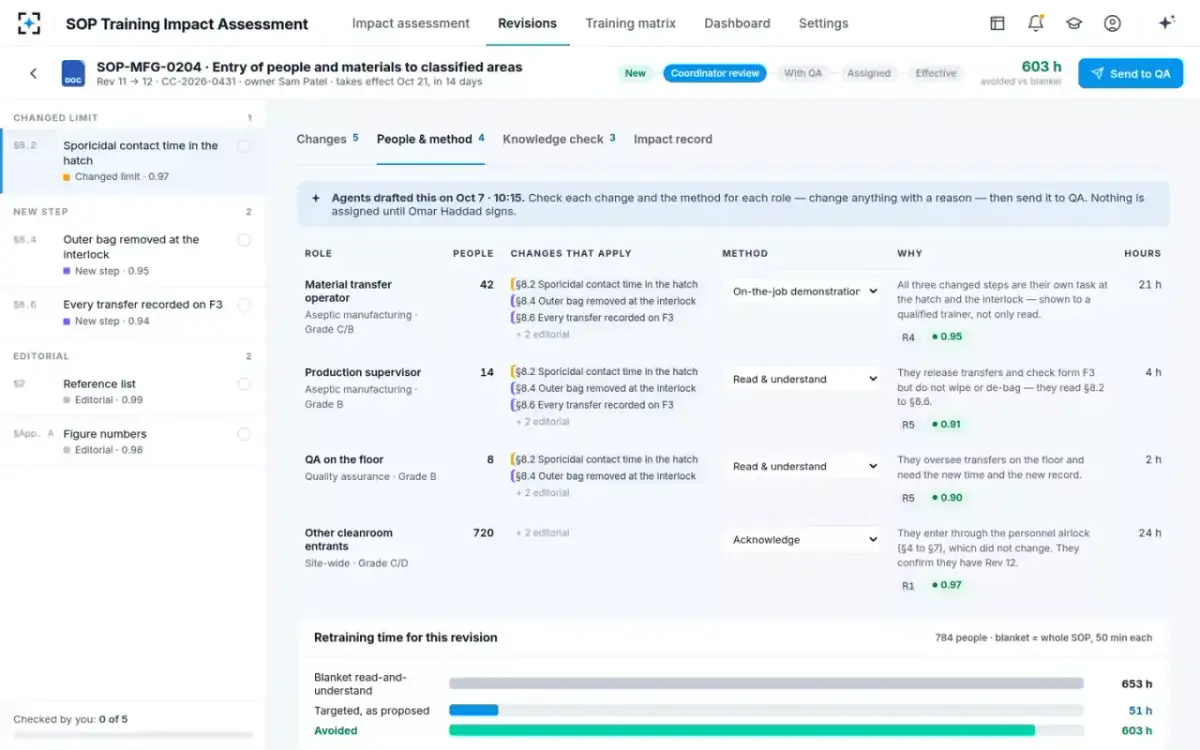This screenshot has height=750, width=1200.
Task: Click the green Avoided bar
Action: (x=741, y=730)
